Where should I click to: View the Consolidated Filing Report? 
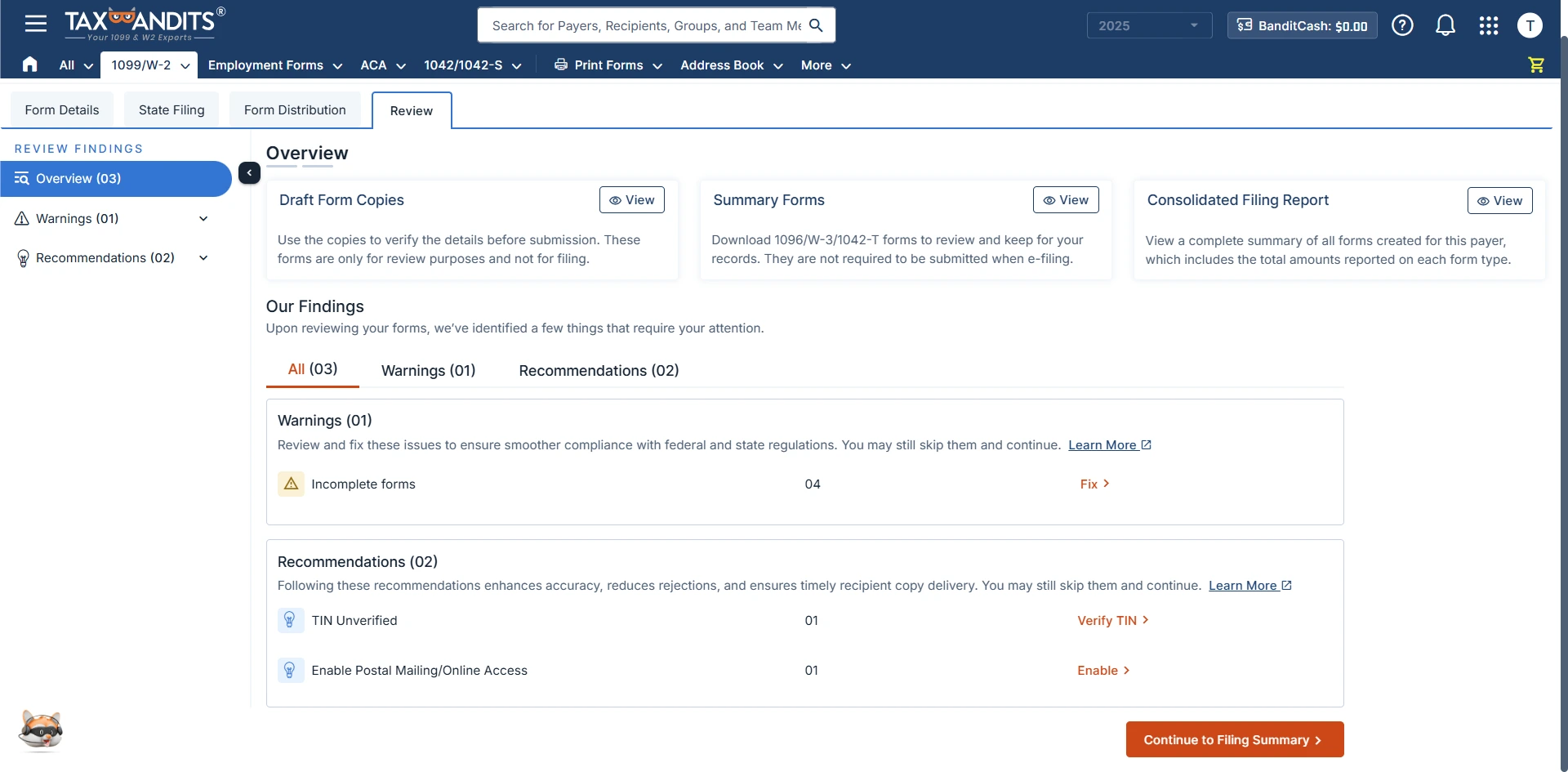1500,200
